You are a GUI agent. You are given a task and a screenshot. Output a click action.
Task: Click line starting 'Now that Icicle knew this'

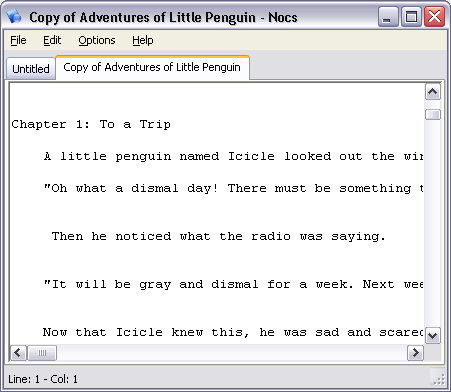(x=233, y=332)
